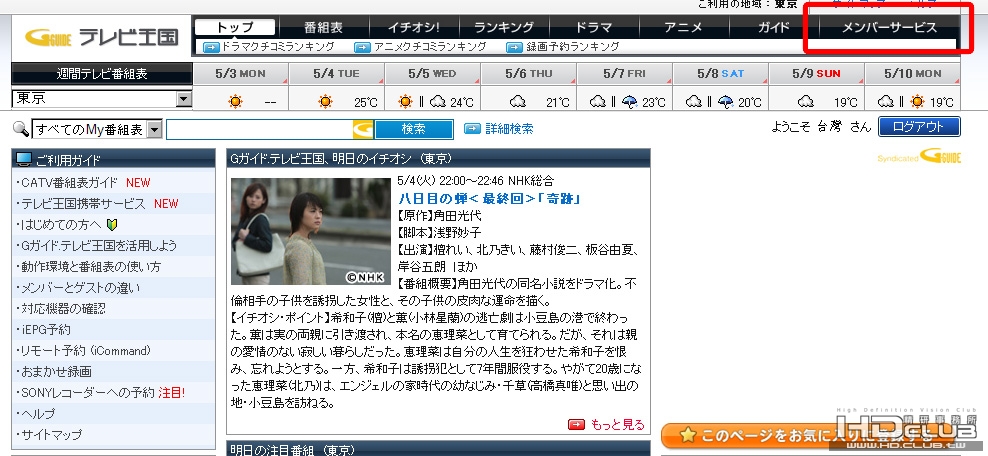This screenshot has height=456, width=988.
Task: Click the 検索 search button
Action: pyautogui.click(x=414, y=130)
